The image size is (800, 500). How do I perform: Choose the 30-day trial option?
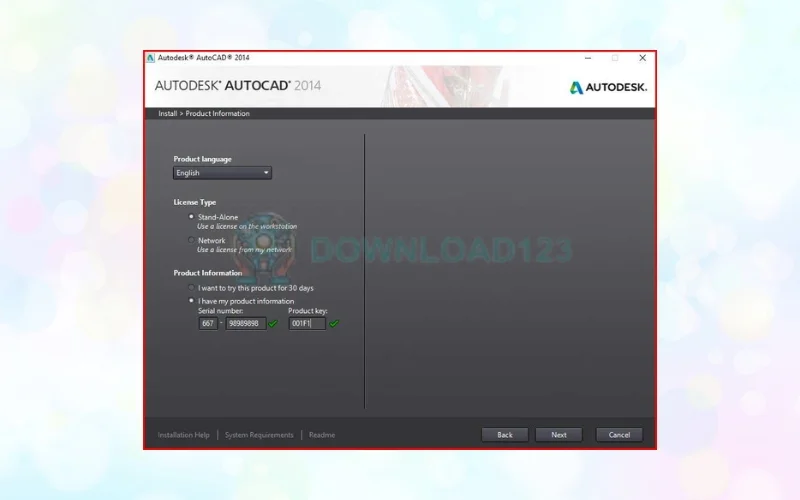click(x=191, y=288)
